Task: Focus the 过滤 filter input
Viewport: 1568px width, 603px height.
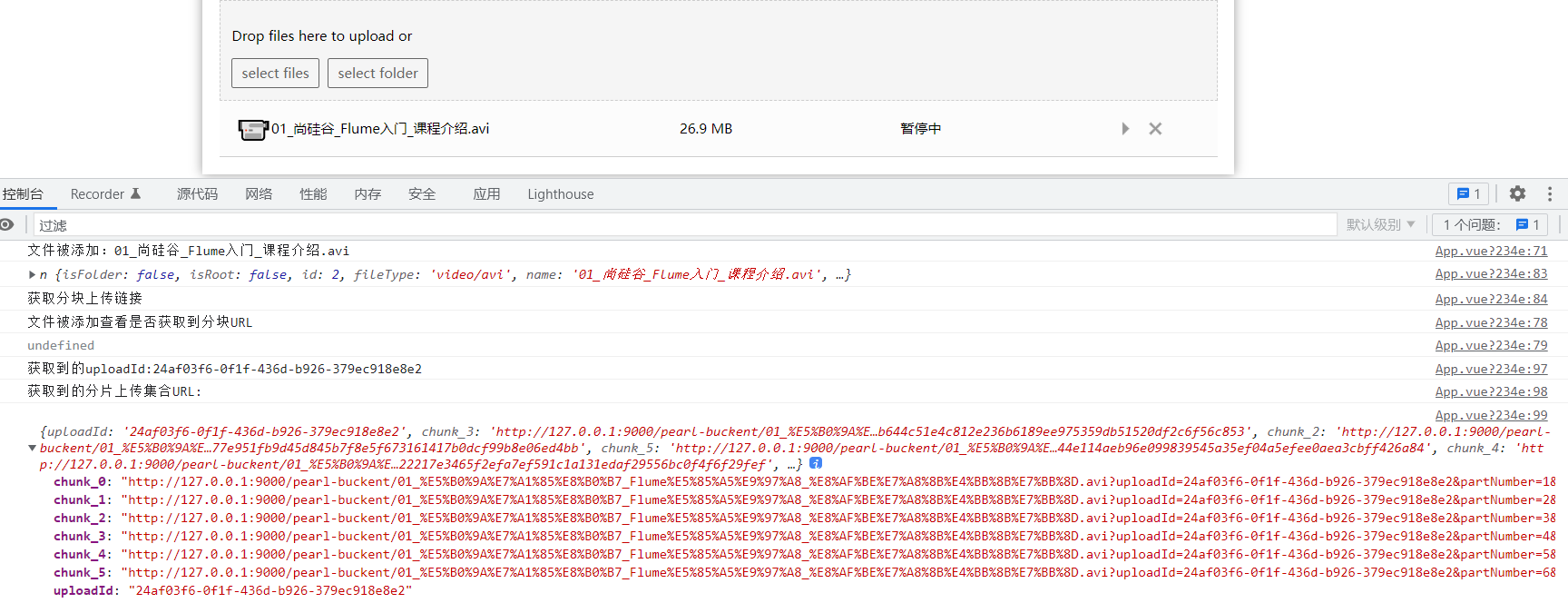Action: coord(685,224)
